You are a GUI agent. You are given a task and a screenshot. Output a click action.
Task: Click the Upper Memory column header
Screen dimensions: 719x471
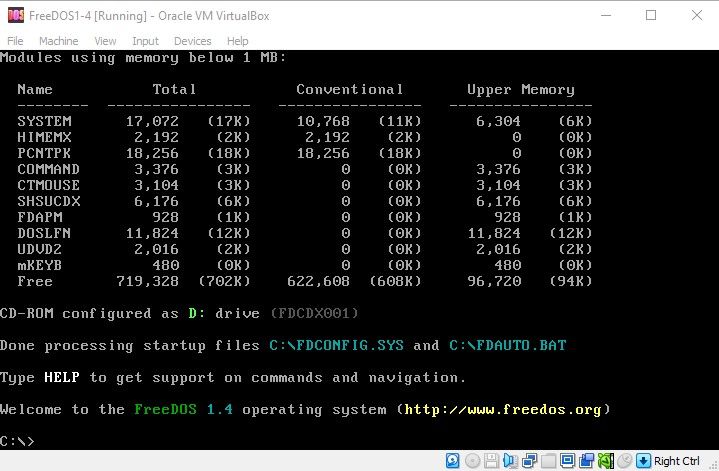(x=521, y=89)
